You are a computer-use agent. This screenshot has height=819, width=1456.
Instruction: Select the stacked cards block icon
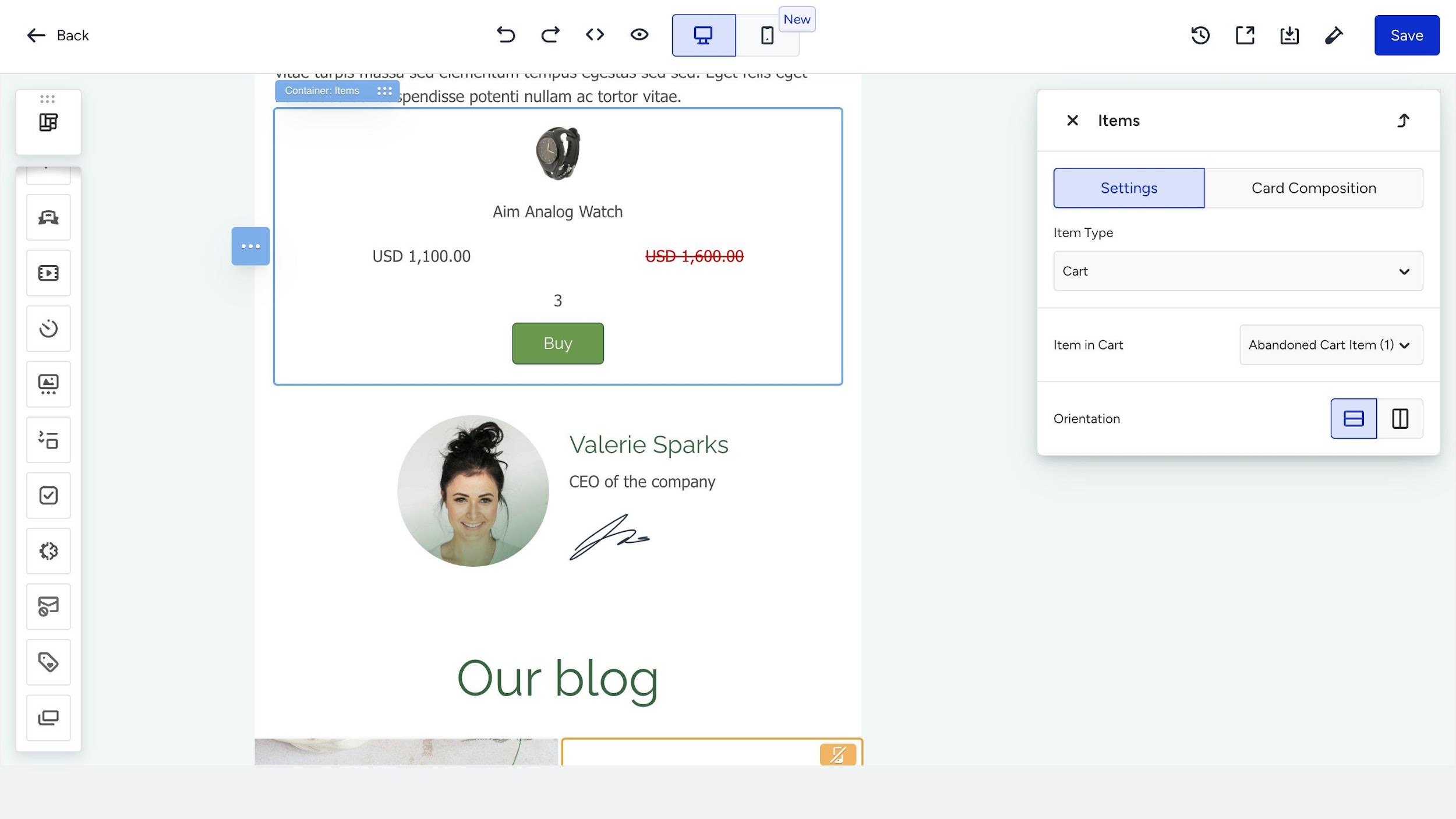tap(48, 718)
